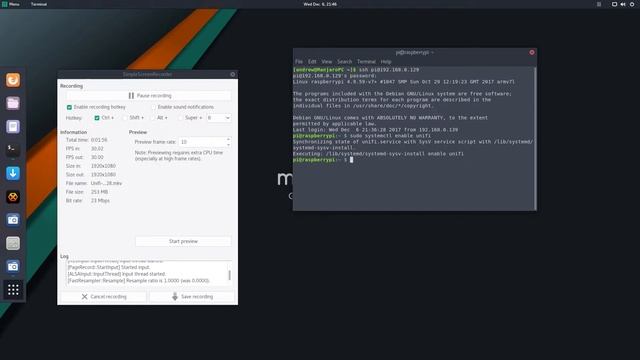
Task: Open the Terminal menu in the terminal window
Action: pos(366,62)
